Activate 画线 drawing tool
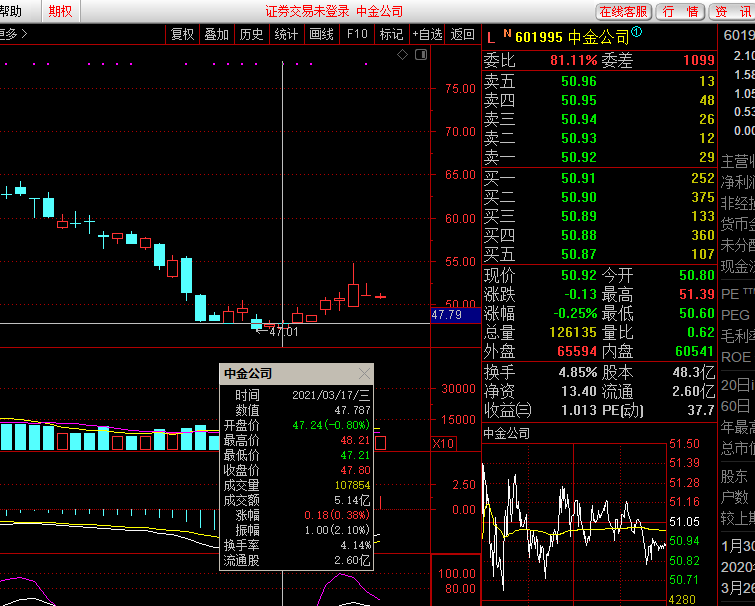 (x=321, y=34)
